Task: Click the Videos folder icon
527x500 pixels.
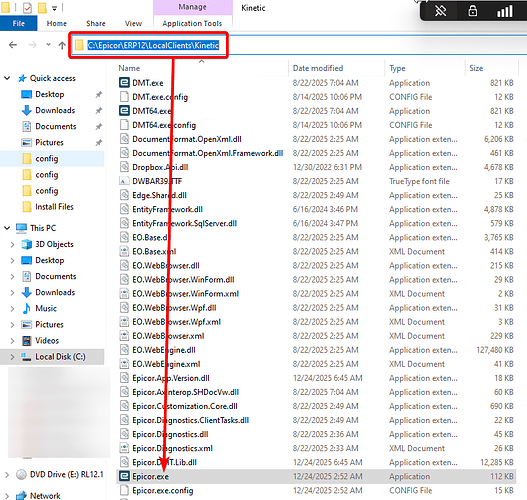Action: (27, 341)
